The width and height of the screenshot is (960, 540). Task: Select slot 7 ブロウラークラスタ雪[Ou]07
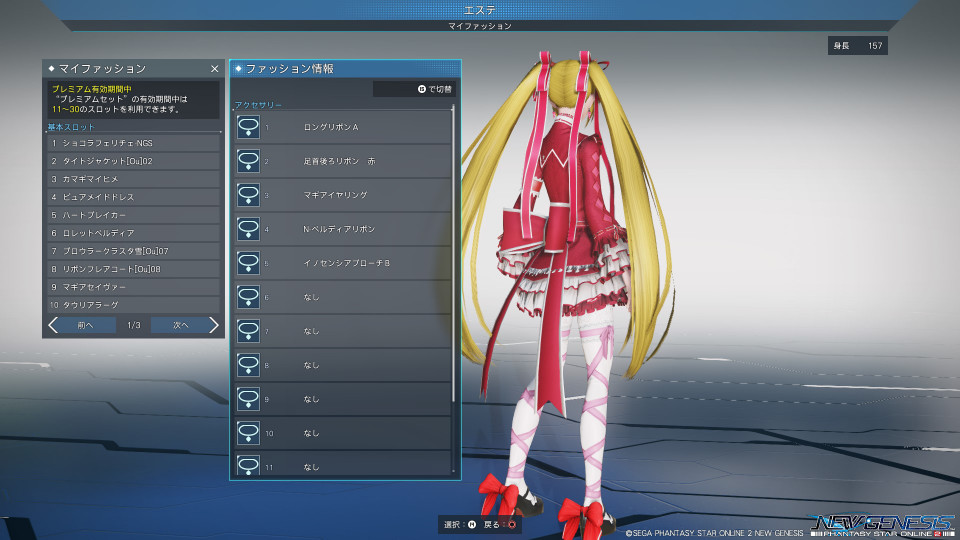click(133, 251)
